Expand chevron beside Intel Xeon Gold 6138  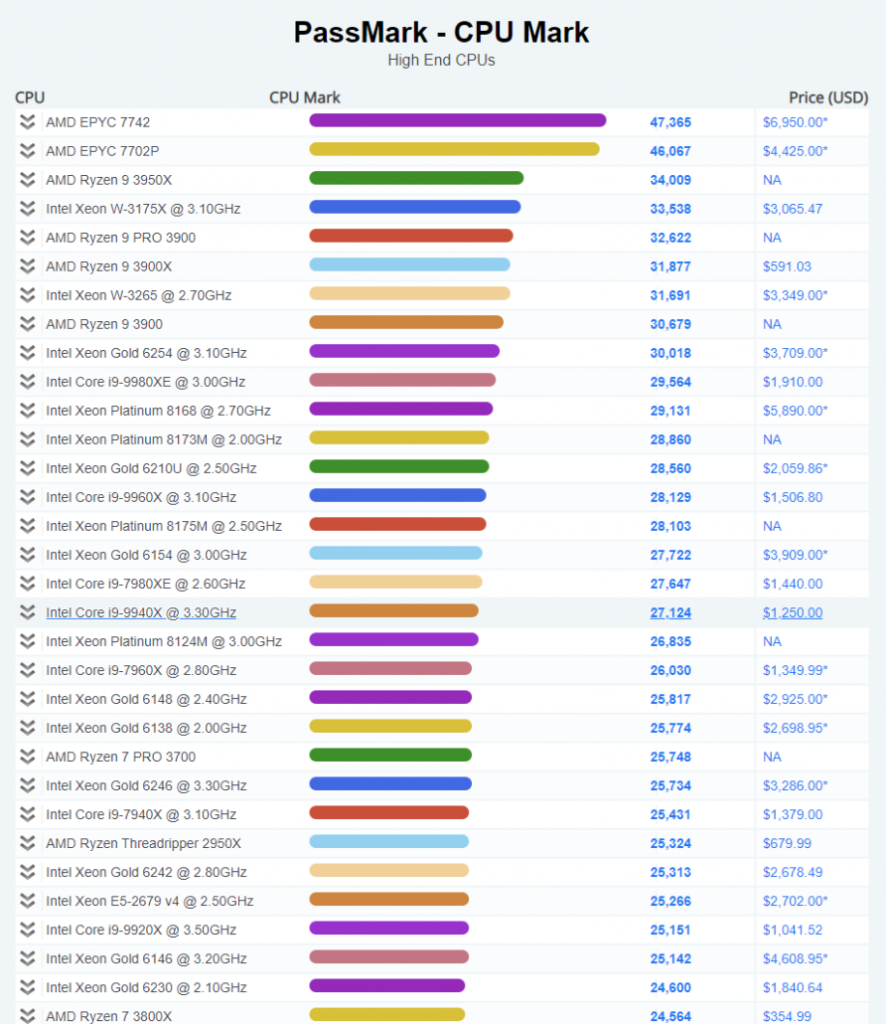27,728
